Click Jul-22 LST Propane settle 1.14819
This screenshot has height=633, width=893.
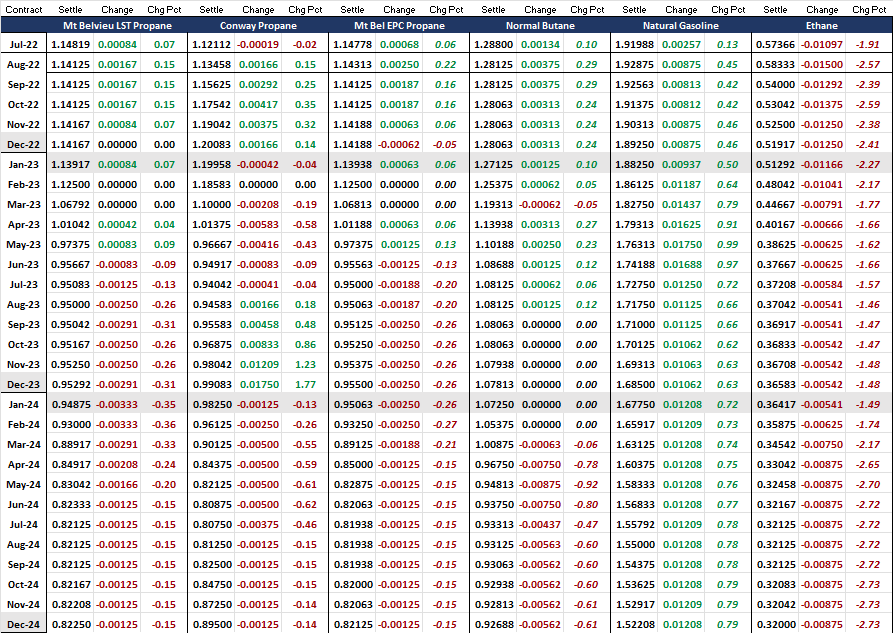coord(70,44)
